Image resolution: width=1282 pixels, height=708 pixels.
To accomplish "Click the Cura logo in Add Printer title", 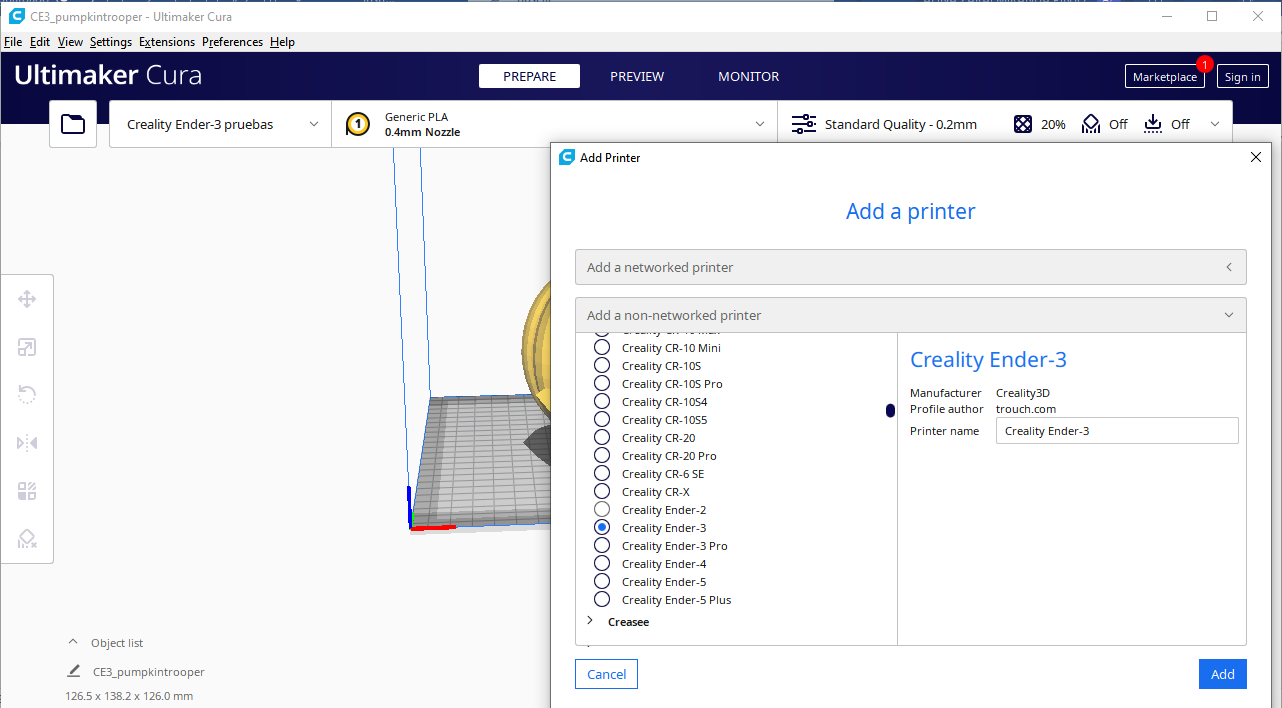I will click(x=567, y=157).
